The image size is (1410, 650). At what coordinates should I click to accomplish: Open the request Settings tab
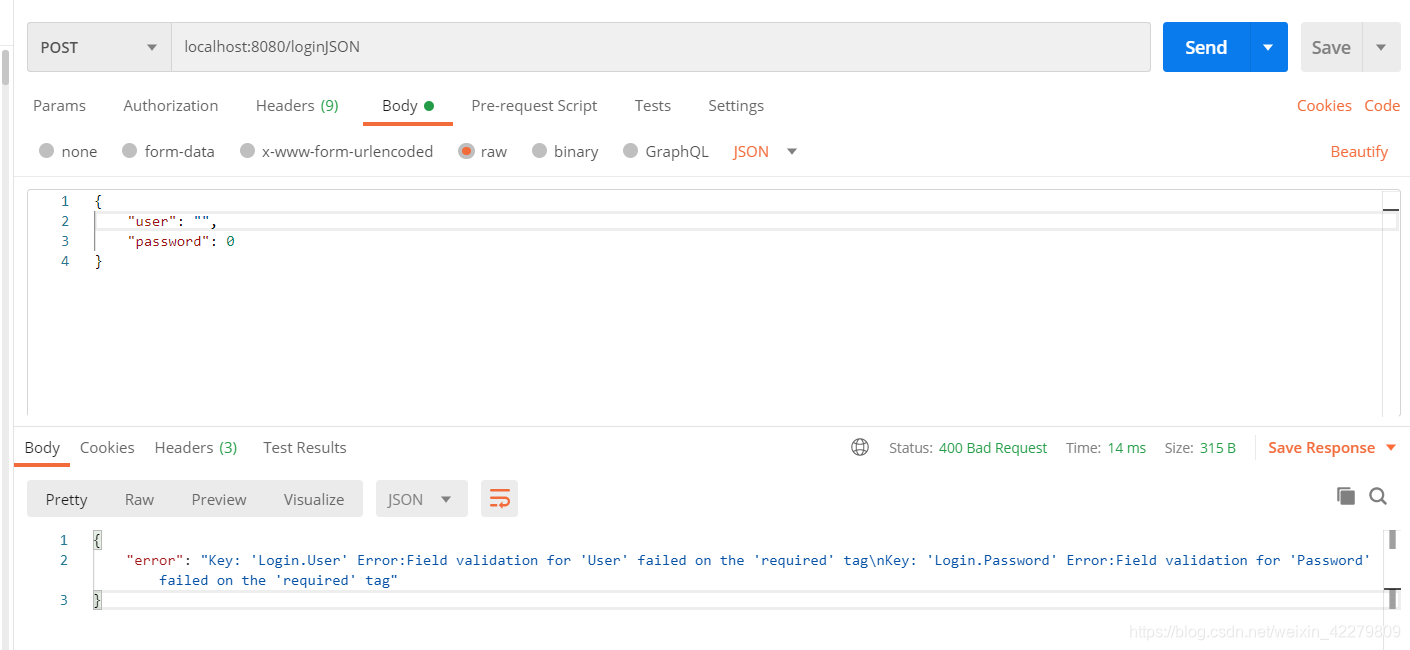click(736, 105)
